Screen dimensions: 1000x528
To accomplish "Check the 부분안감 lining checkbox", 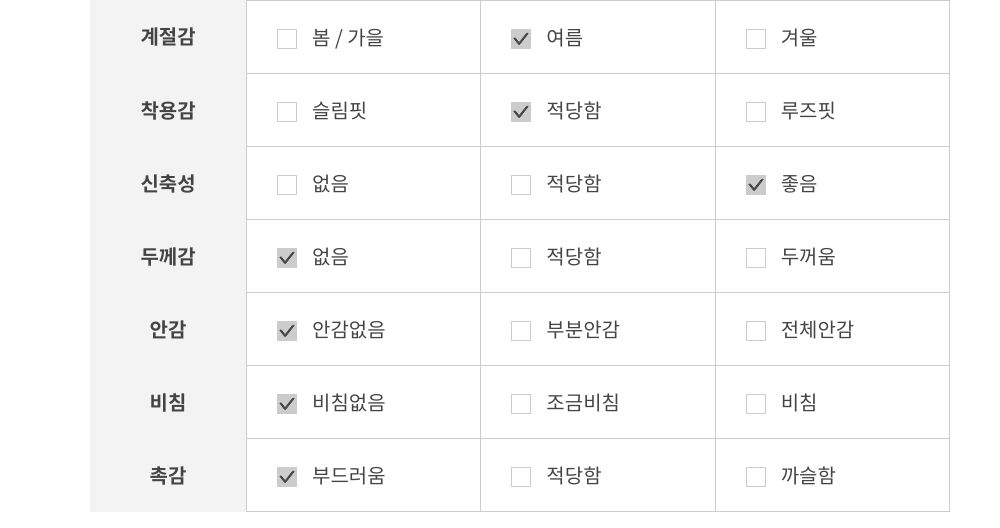I will point(521,331).
